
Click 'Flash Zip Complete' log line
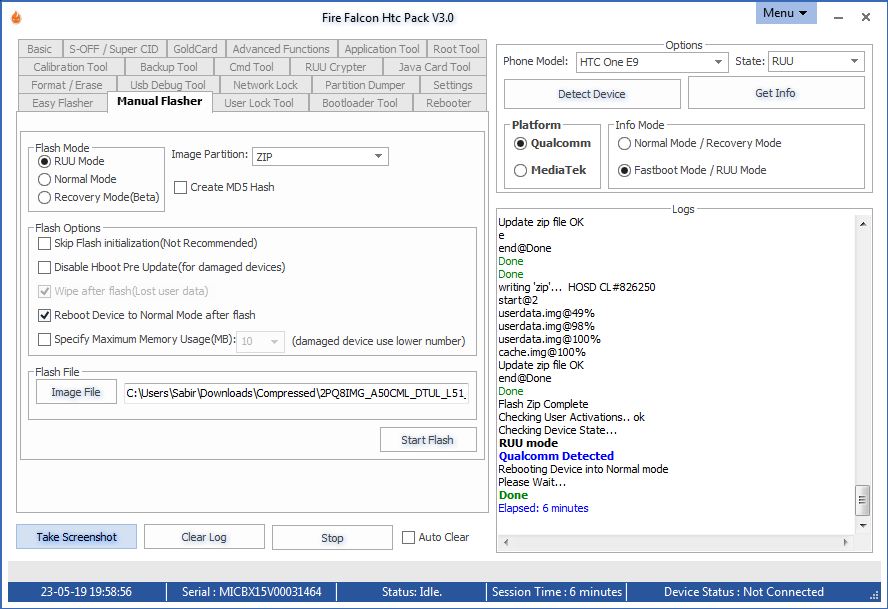(x=543, y=404)
